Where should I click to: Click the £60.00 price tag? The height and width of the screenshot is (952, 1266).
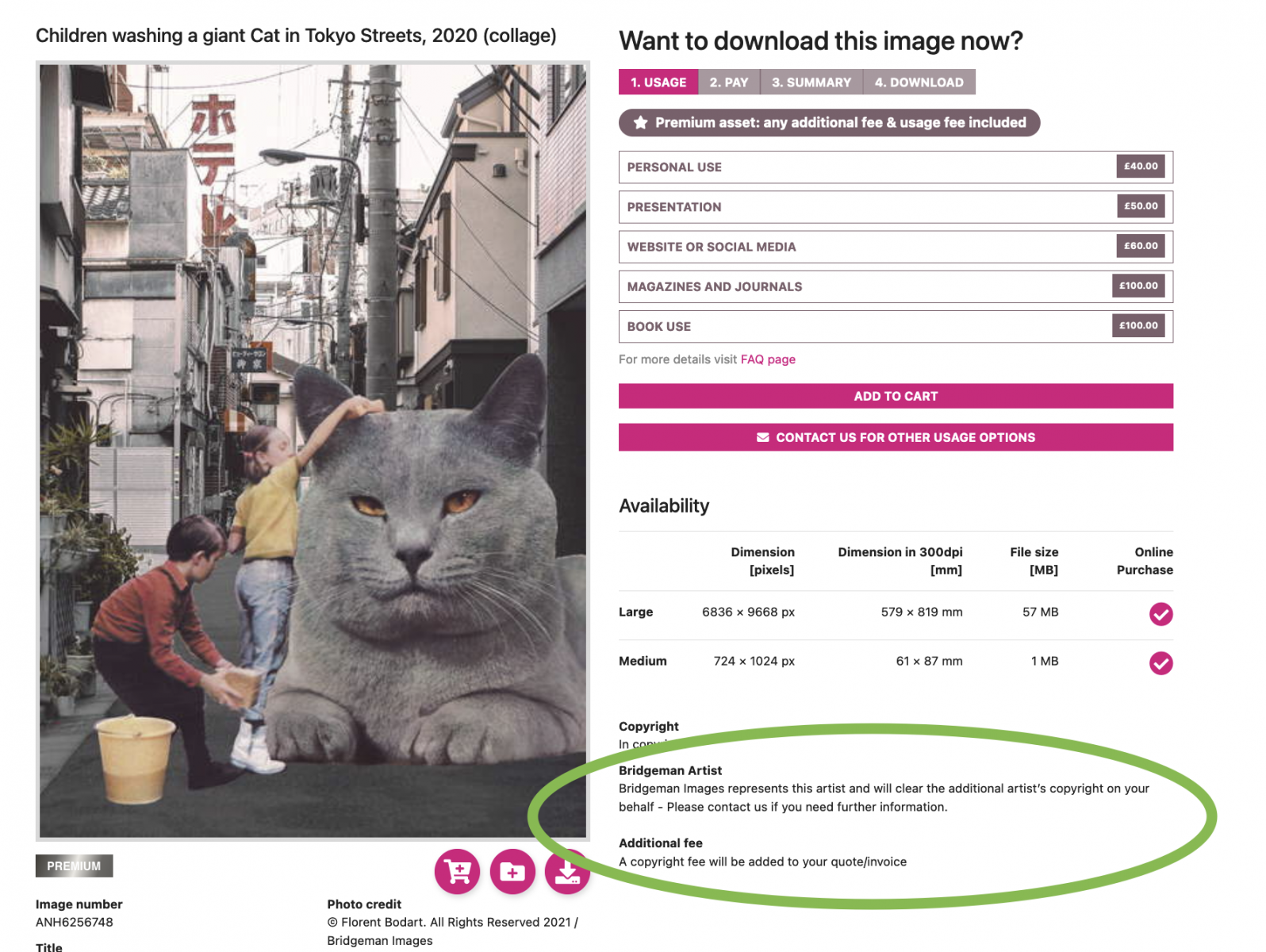(x=1141, y=246)
